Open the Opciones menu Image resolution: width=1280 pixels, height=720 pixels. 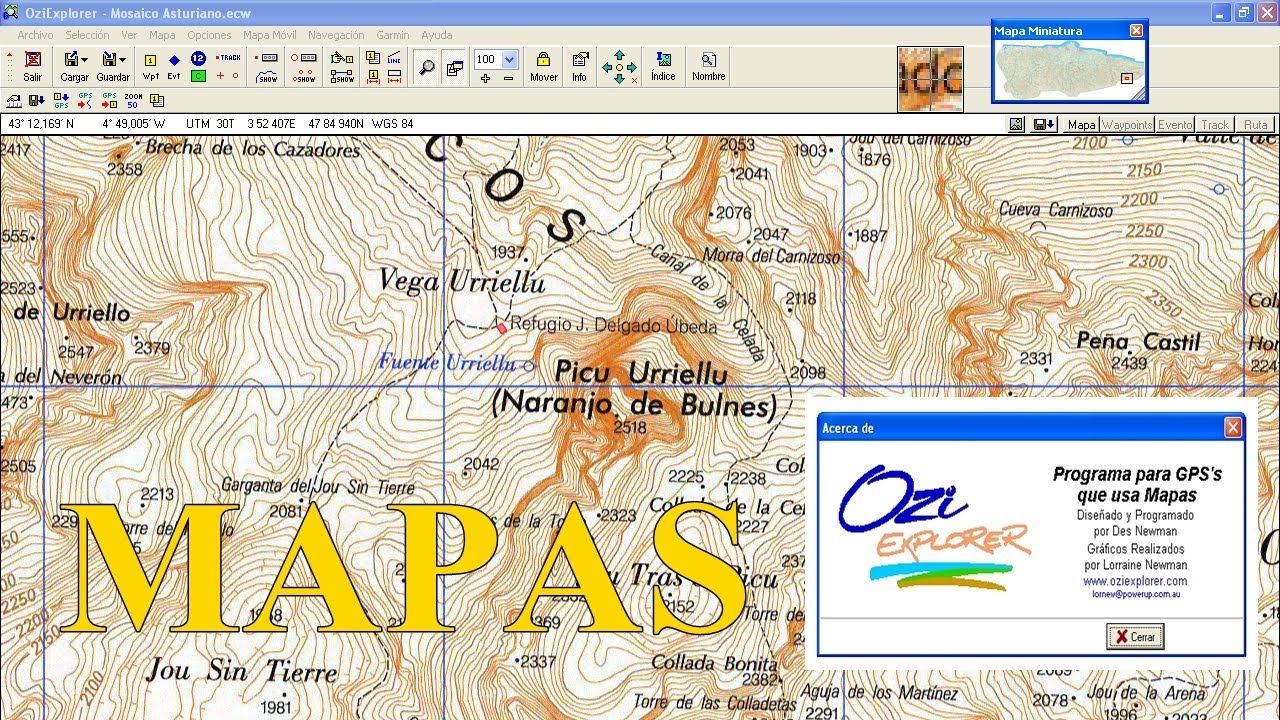pos(209,35)
